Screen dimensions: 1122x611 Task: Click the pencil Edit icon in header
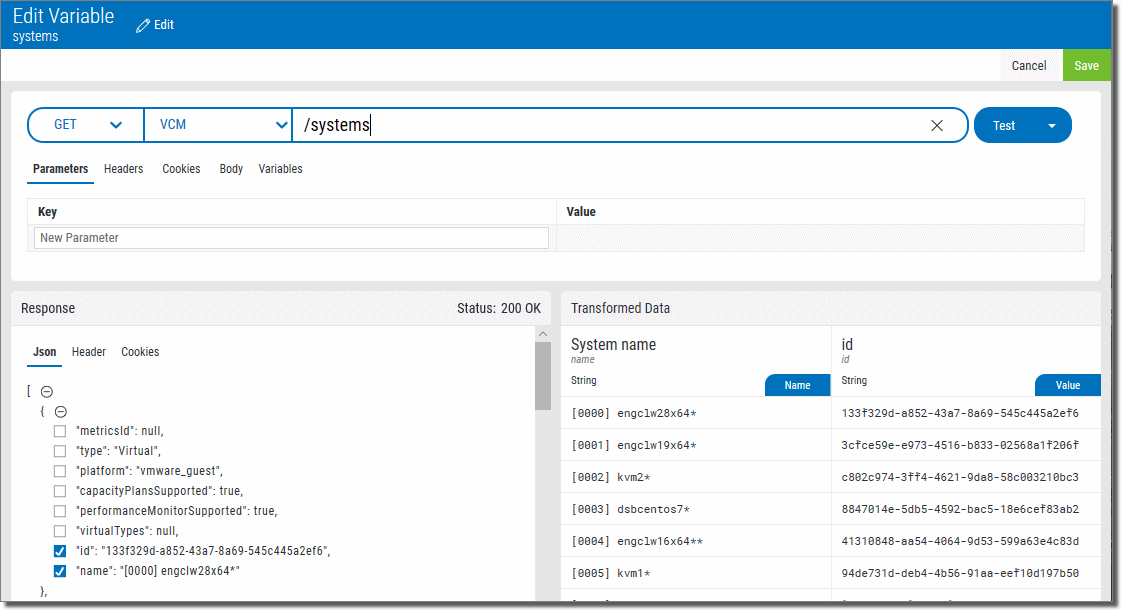pyautogui.click(x=144, y=24)
